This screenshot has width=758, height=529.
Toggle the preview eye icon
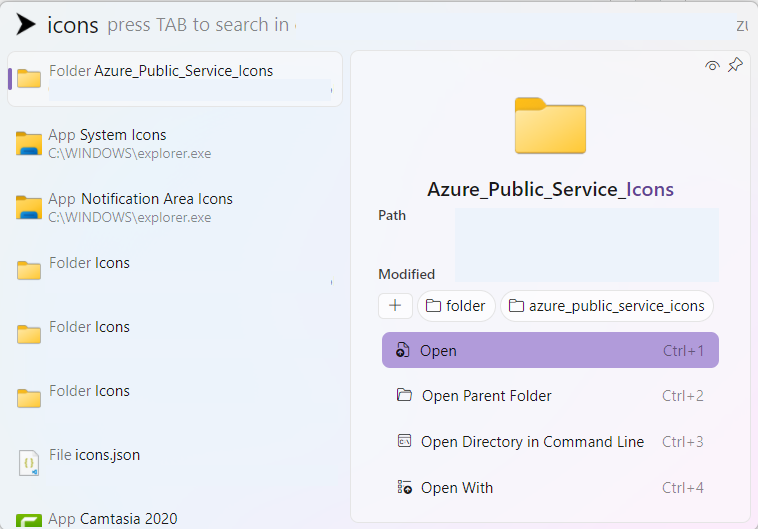tap(712, 65)
